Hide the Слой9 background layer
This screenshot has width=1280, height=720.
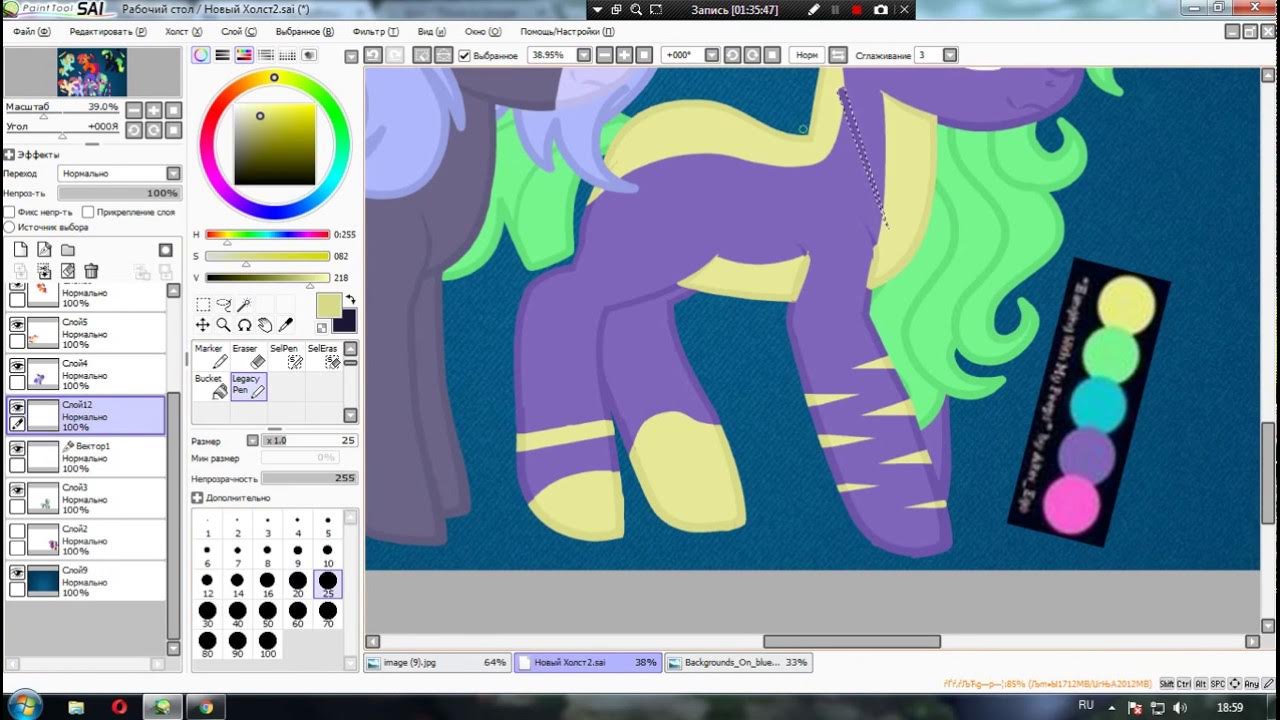click(17, 572)
